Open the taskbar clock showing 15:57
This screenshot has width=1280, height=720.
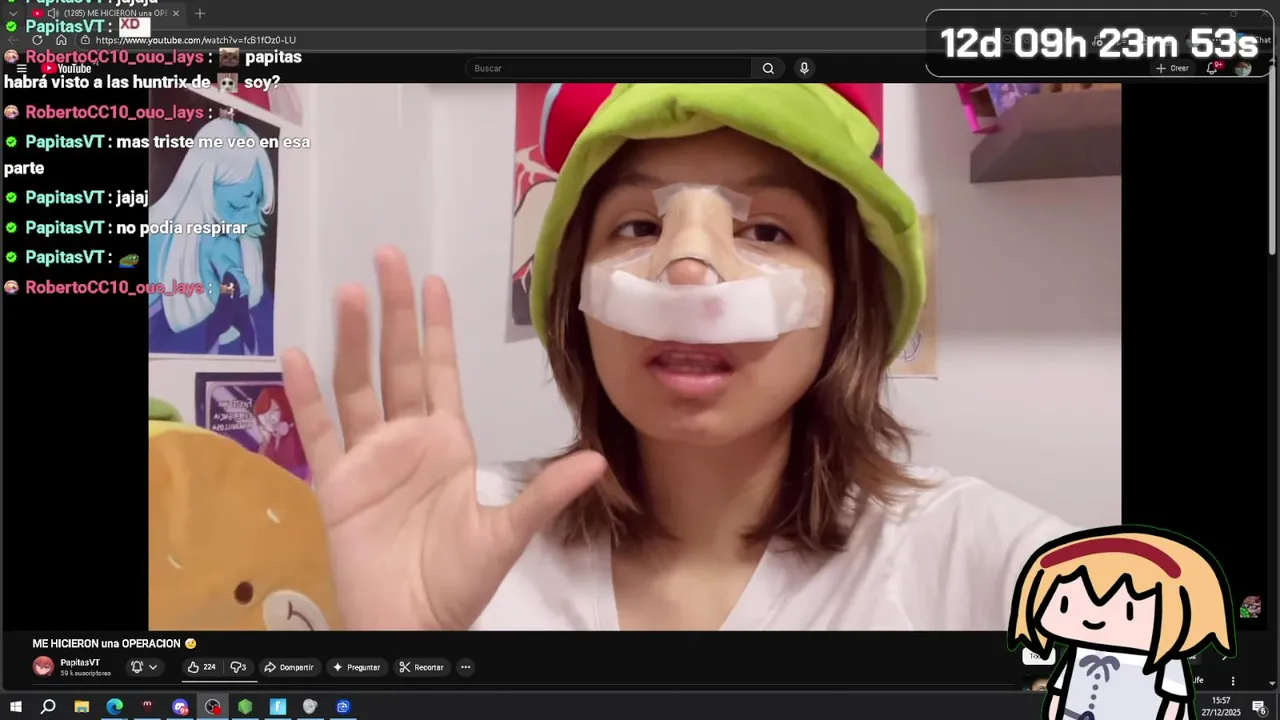pos(1220,707)
